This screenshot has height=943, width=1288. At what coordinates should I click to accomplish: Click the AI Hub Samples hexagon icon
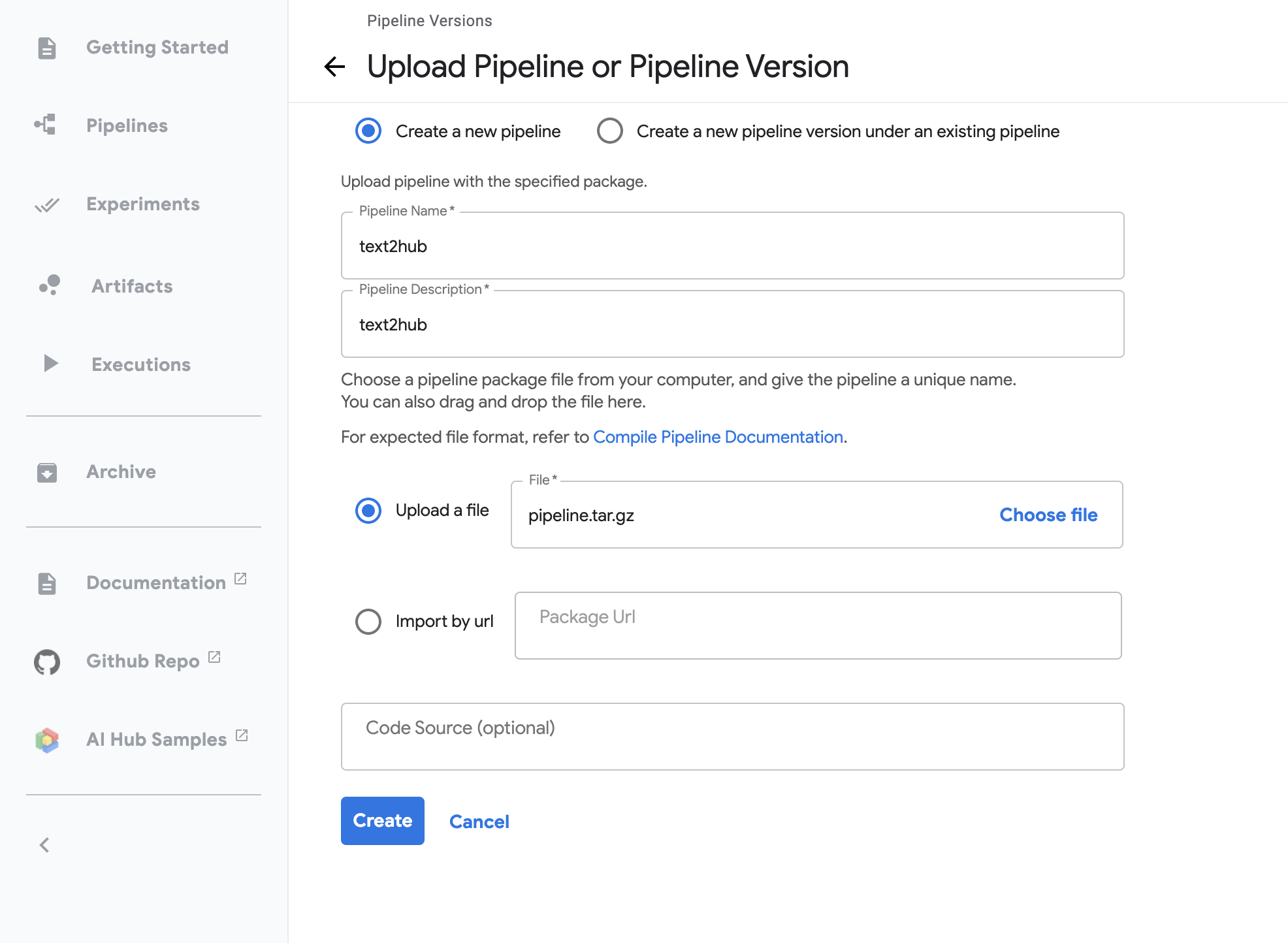point(47,740)
